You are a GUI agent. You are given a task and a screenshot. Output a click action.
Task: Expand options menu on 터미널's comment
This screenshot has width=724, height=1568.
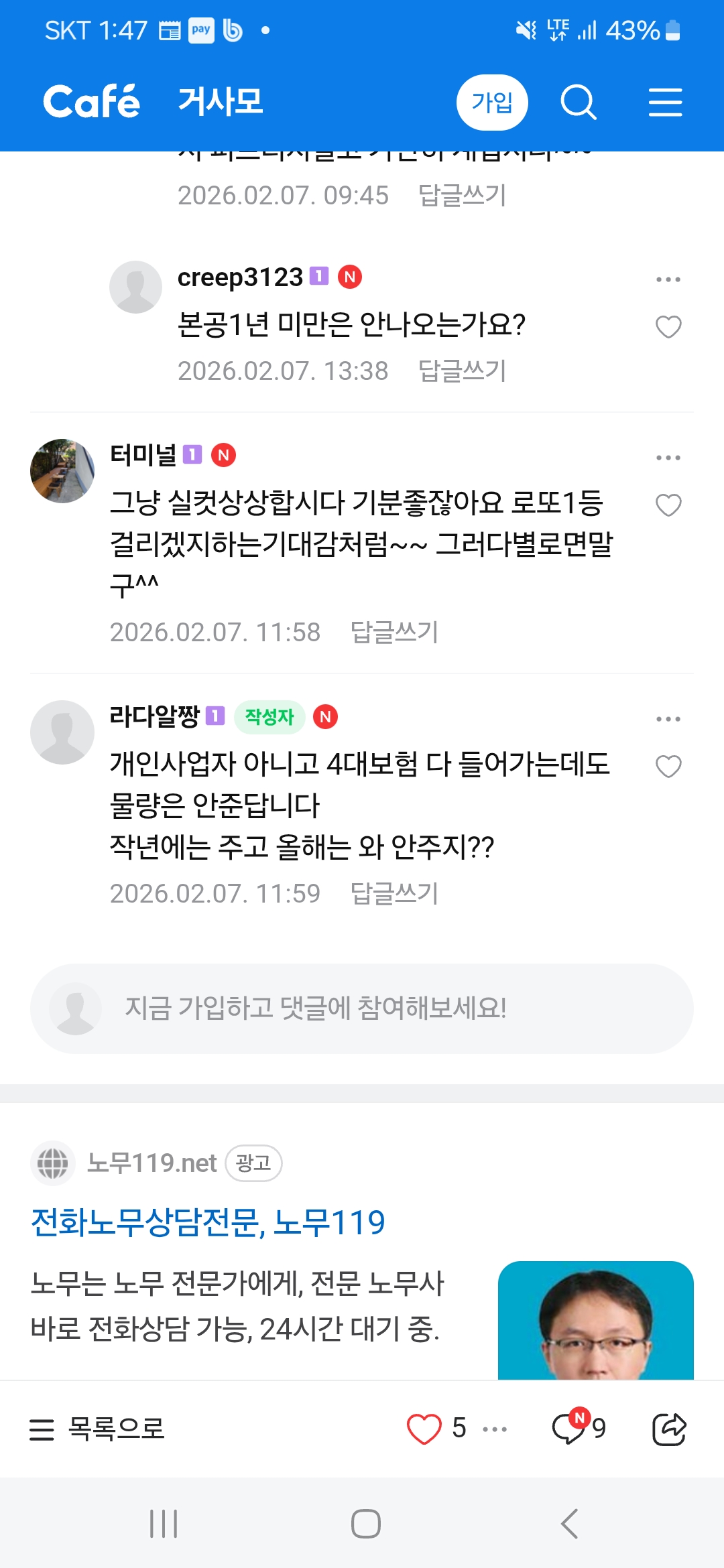pyautogui.click(x=668, y=458)
